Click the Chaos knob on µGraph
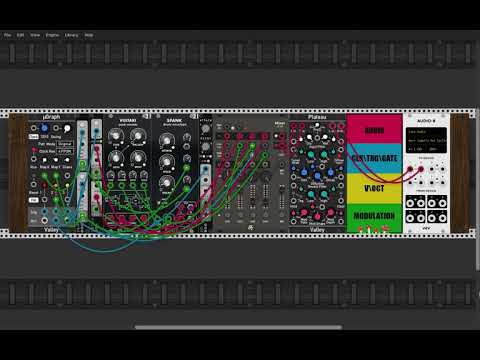Screen dimensions: 480x360 coord(67,160)
